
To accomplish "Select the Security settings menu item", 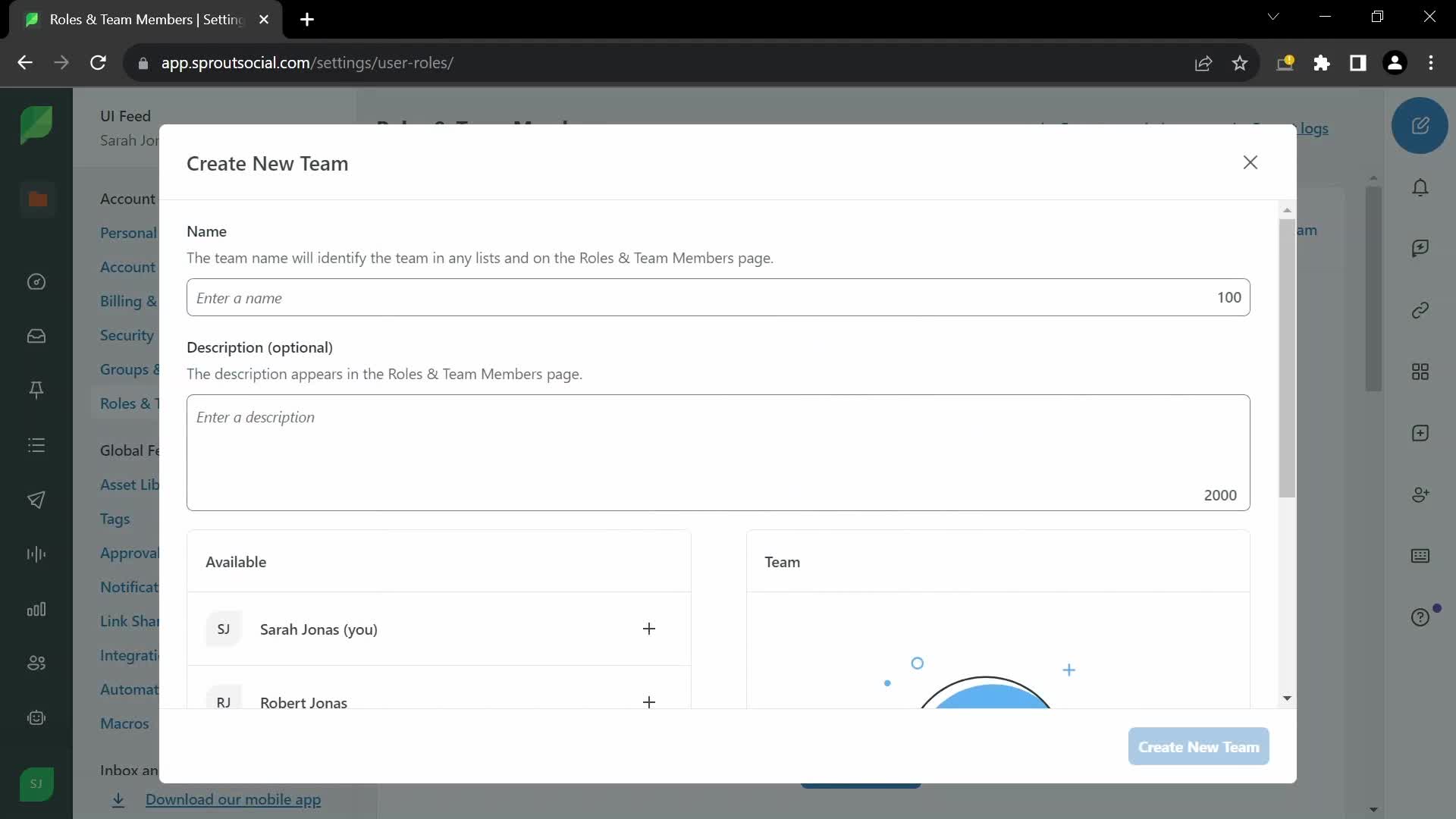I will click(x=127, y=335).
